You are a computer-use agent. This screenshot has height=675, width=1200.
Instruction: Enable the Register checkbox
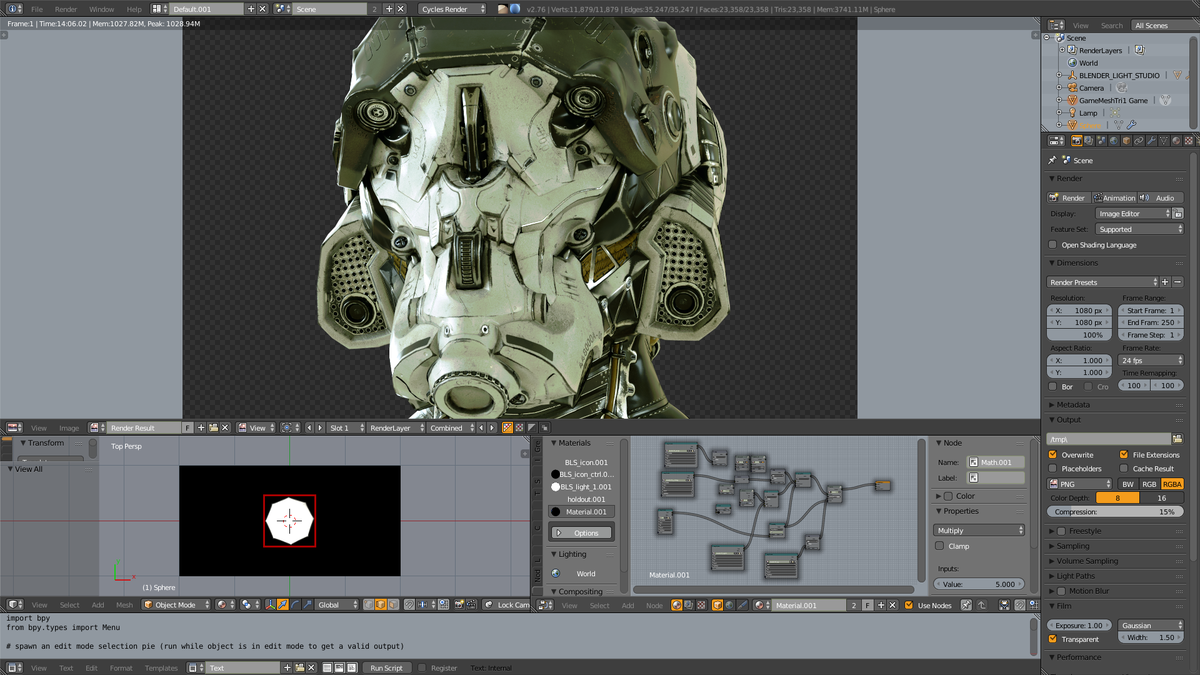point(422,668)
